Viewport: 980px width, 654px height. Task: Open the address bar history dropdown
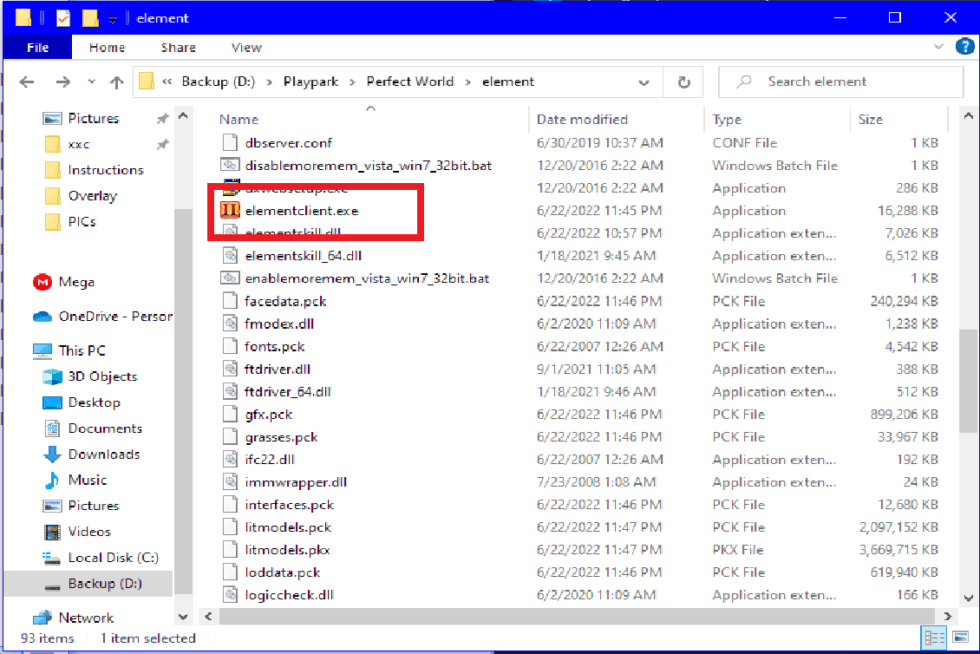(x=643, y=81)
